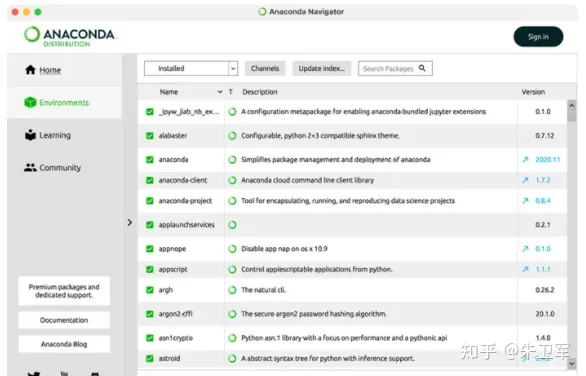Uncheck the alabaster package checkbox
This screenshot has width=586, height=376.
tap(150, 136)
